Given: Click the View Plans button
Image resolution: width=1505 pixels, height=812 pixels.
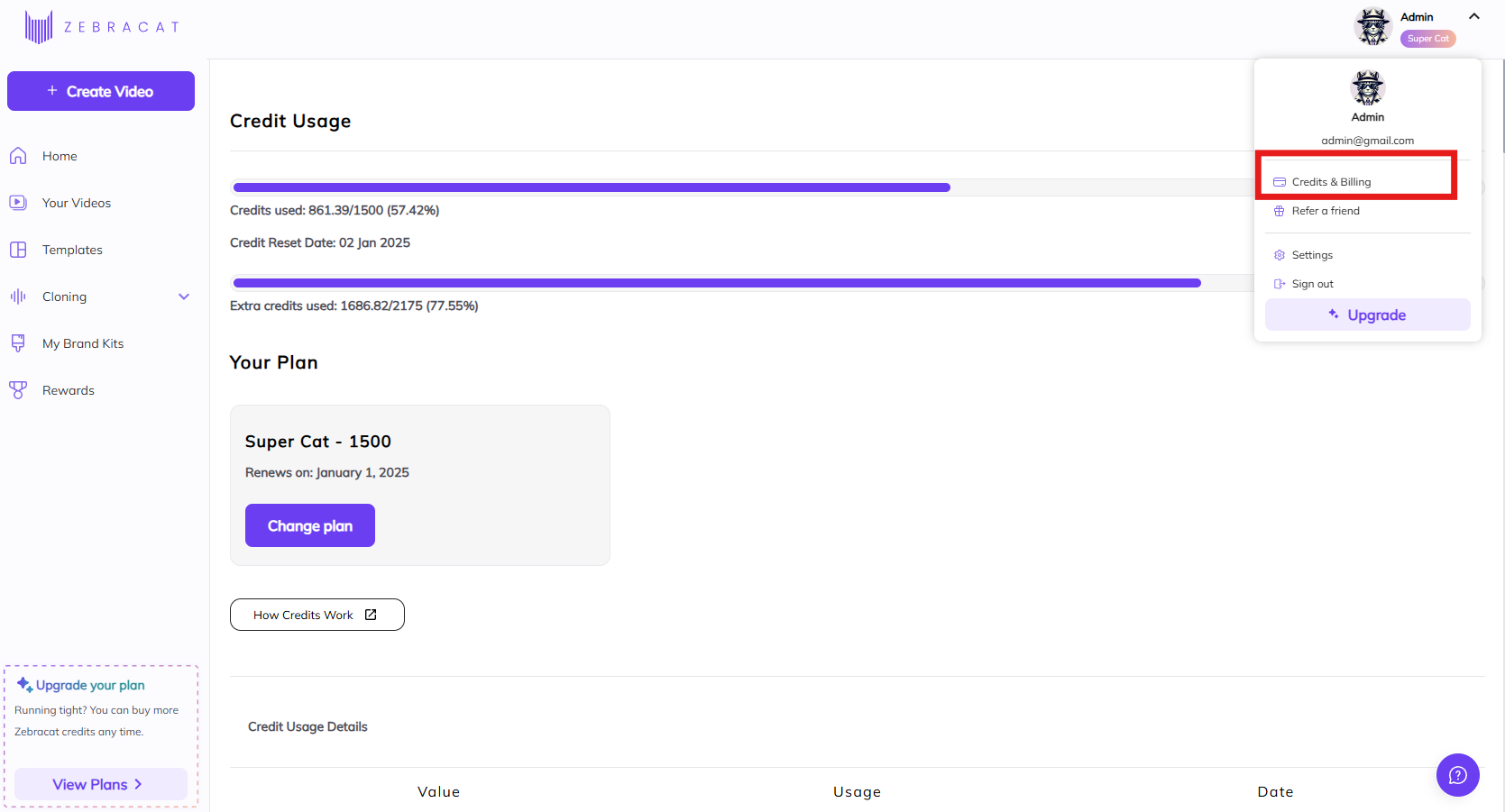Looking at the screenshot, I should tap(101, 784).
